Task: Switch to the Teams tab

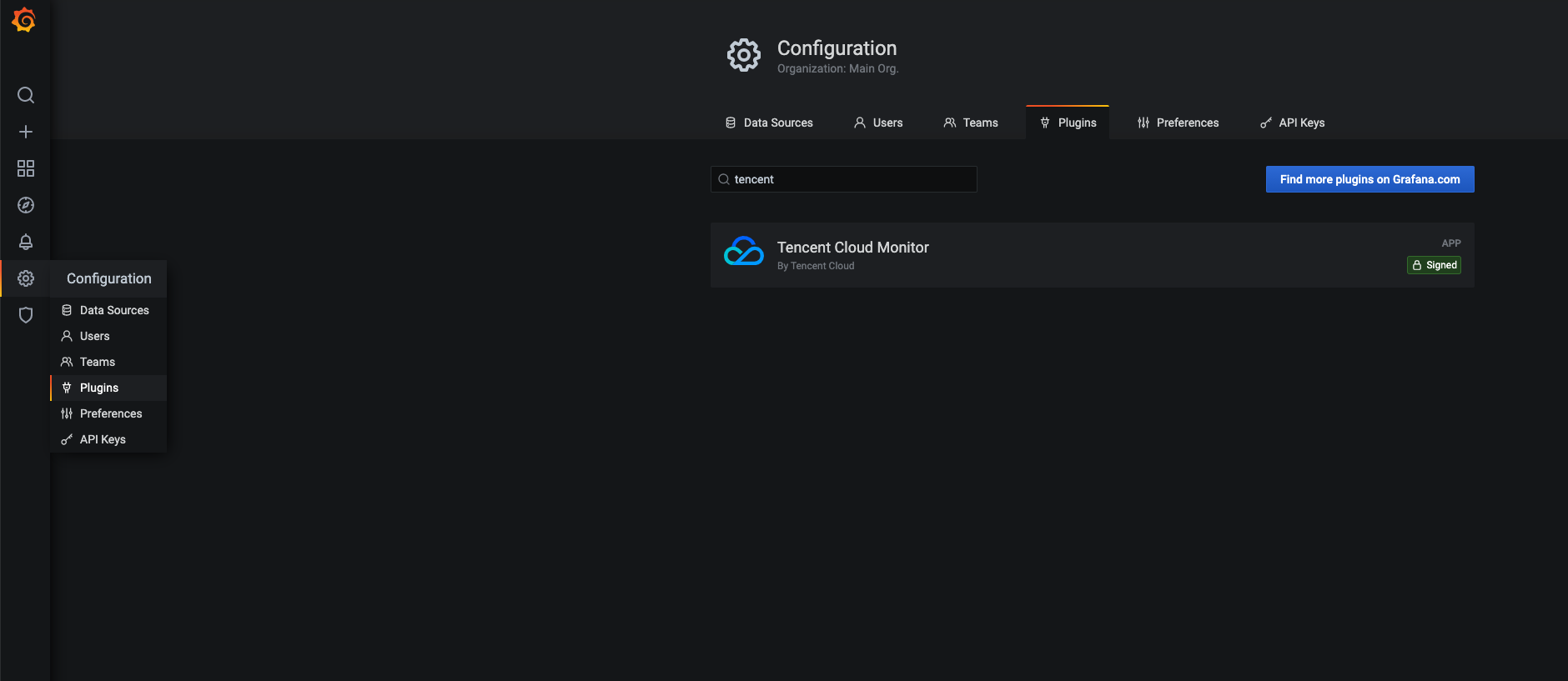Action: click(x=971, y=123)
